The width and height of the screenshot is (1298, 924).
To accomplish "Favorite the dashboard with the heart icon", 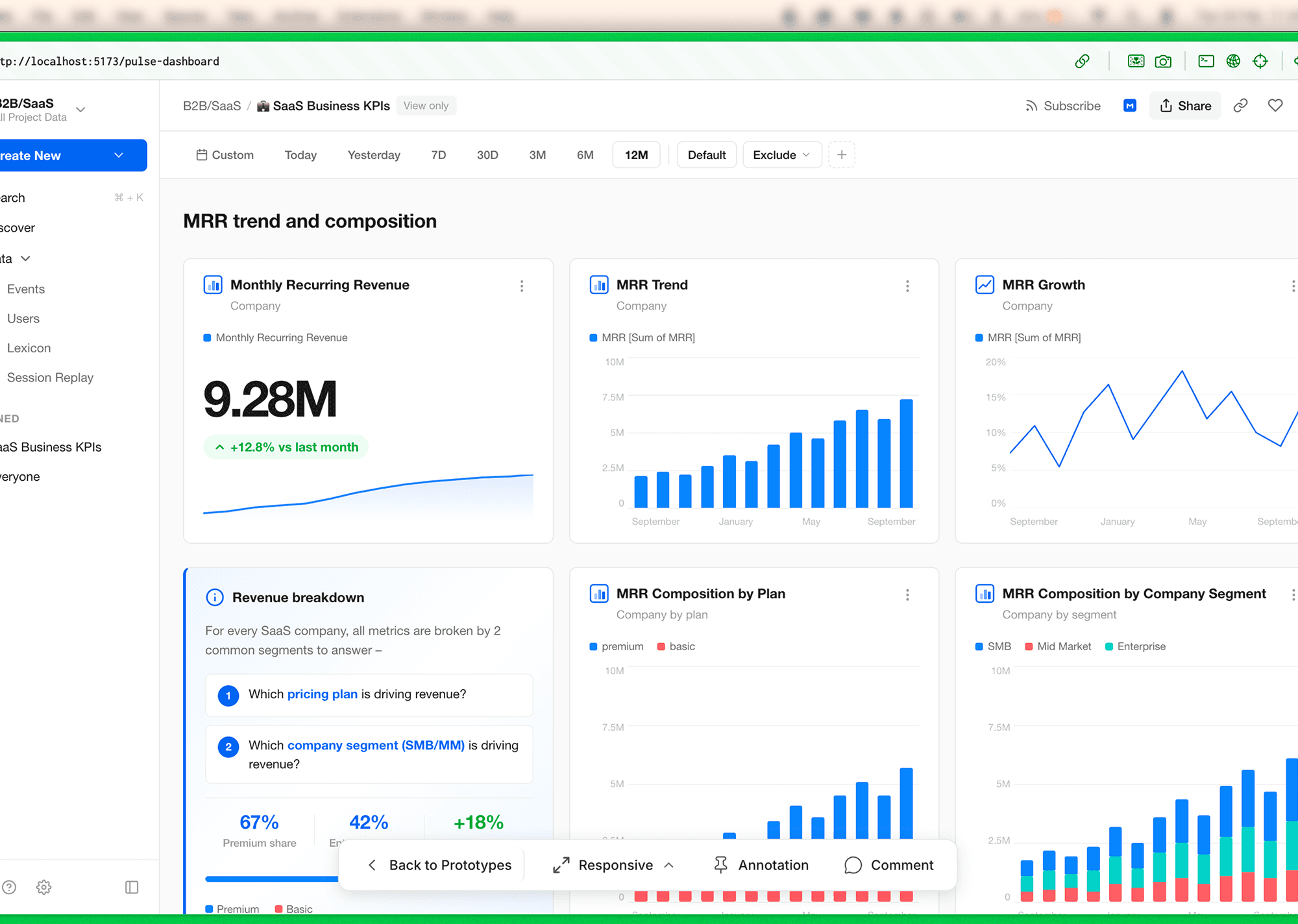I will tap(1275, 106).
